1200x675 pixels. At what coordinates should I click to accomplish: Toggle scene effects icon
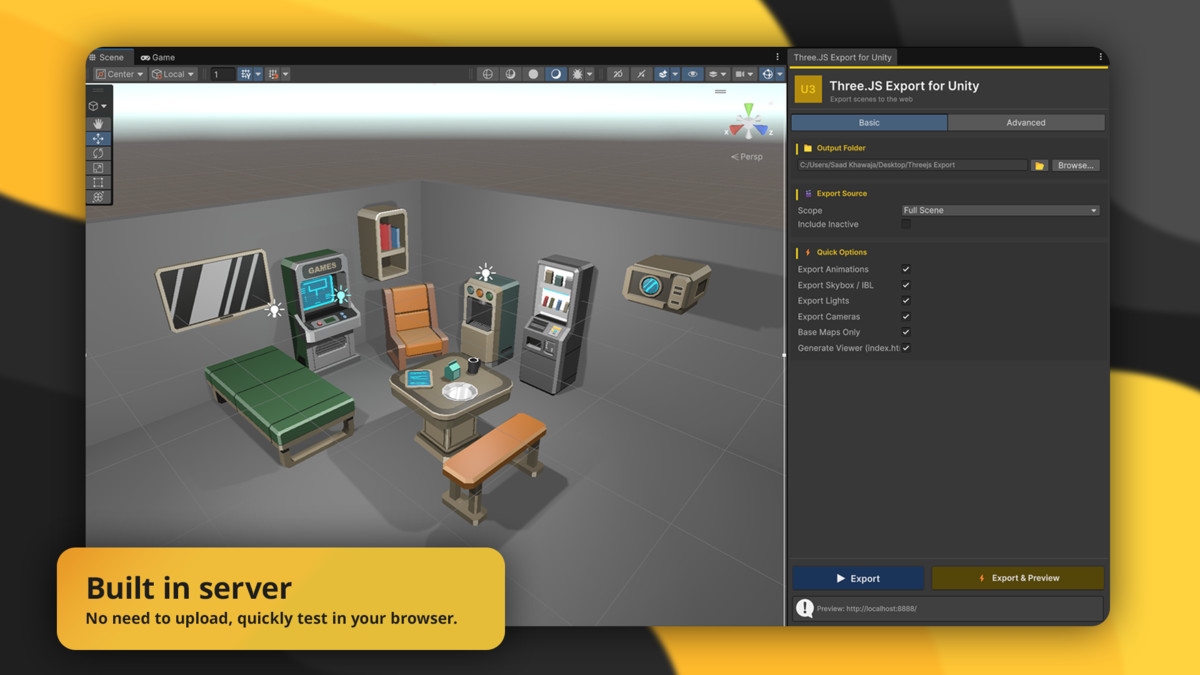point(663,74)
